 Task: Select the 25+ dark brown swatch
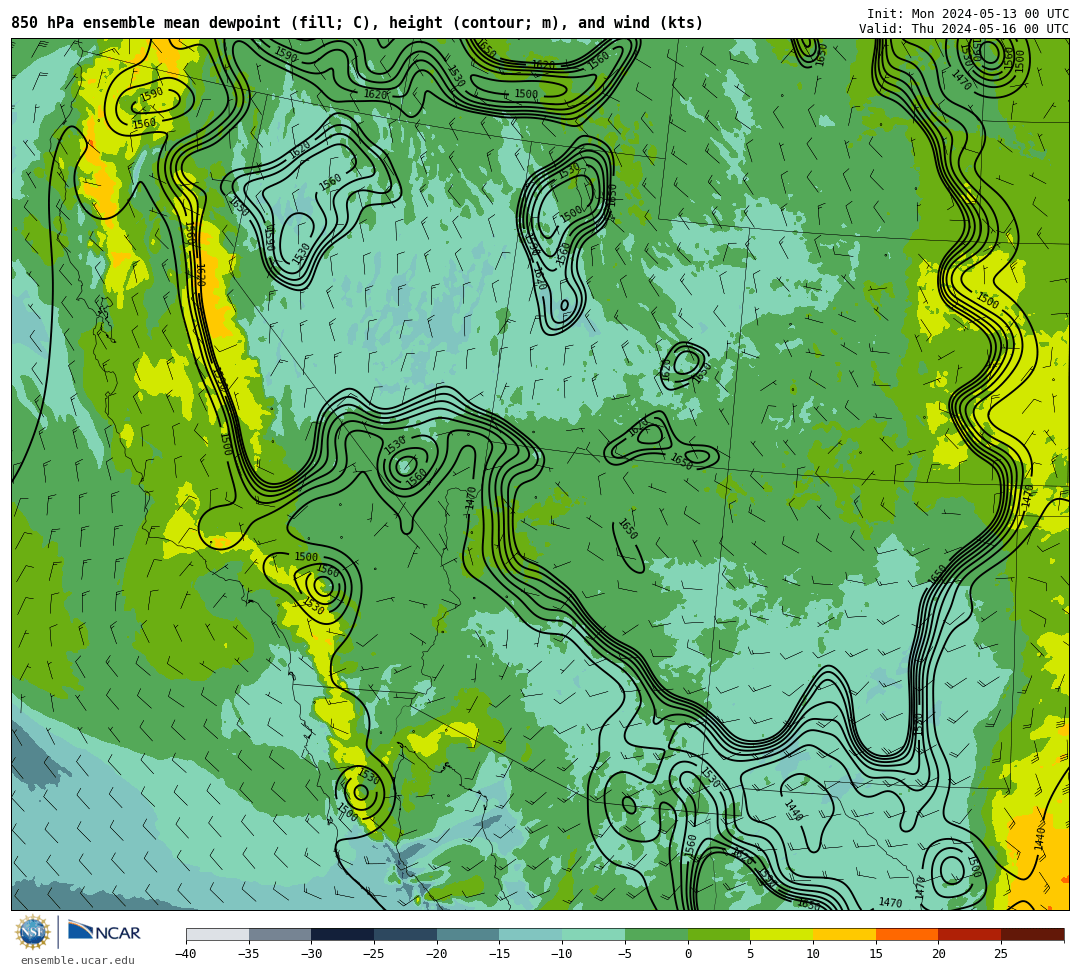tap(1032, 934)
